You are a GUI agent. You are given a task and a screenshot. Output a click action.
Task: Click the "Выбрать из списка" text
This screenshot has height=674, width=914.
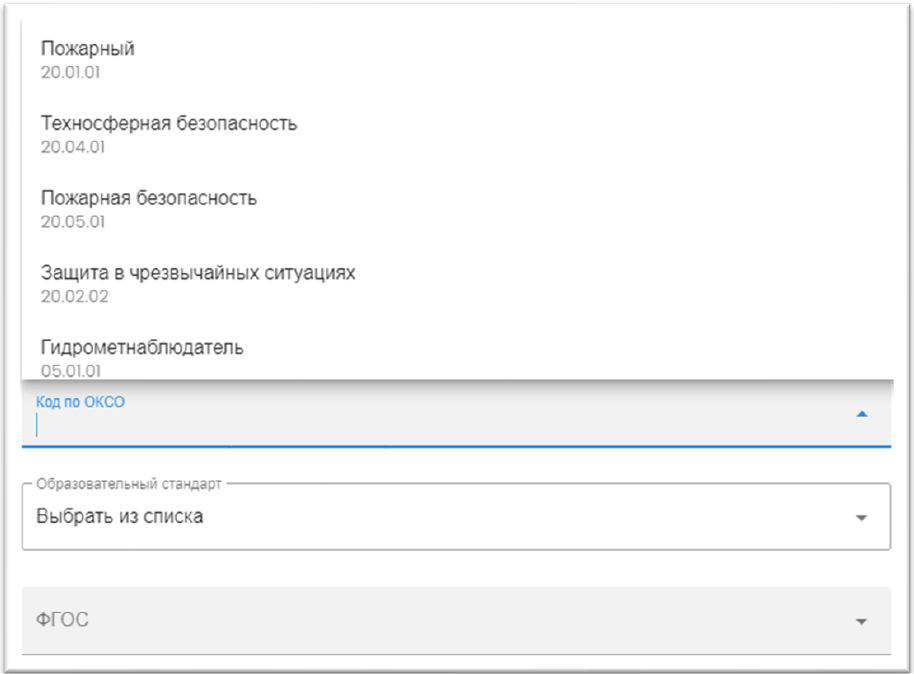click(x=120, y=517)
